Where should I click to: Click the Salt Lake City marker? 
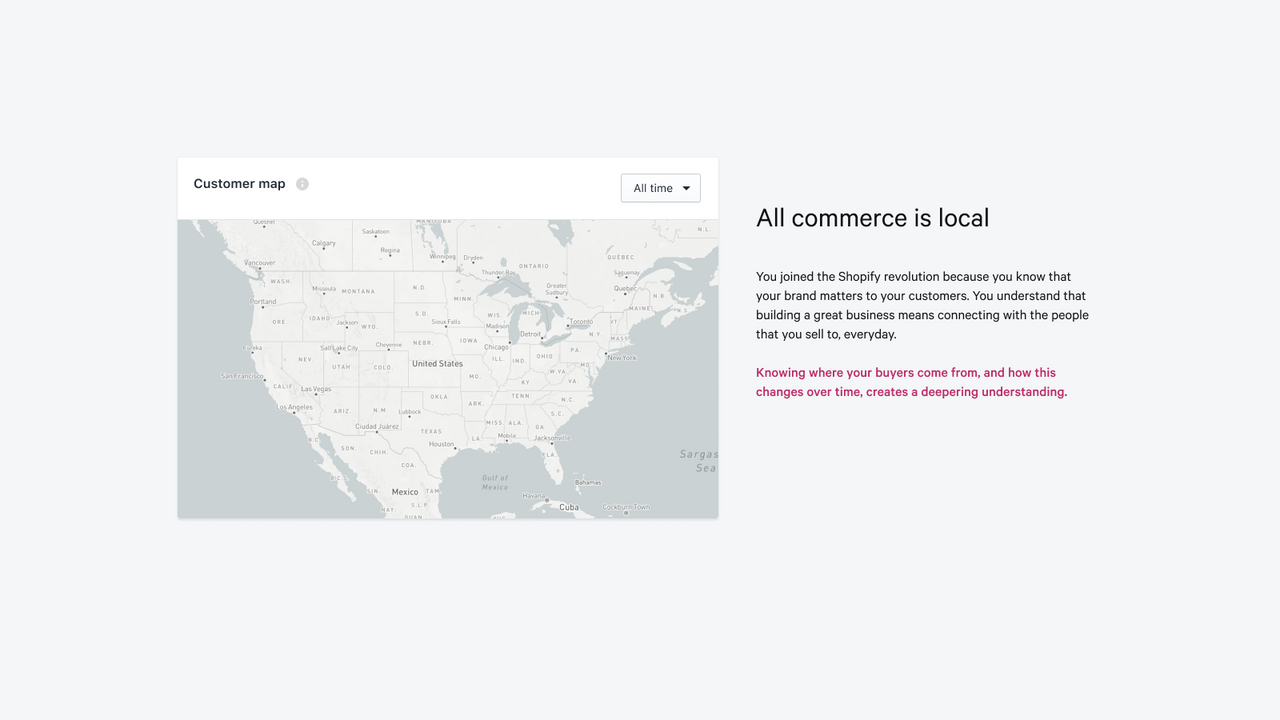tap(339, 352)
